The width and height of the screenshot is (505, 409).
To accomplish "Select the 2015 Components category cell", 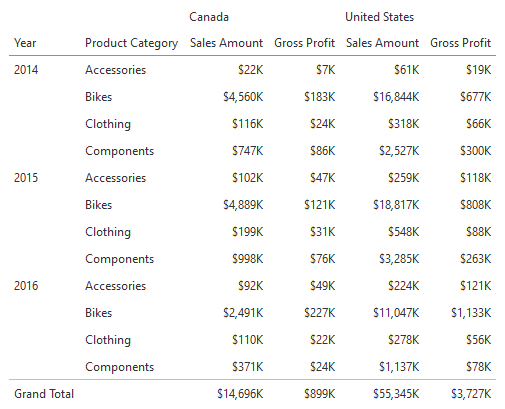I will tap(120, 259).
